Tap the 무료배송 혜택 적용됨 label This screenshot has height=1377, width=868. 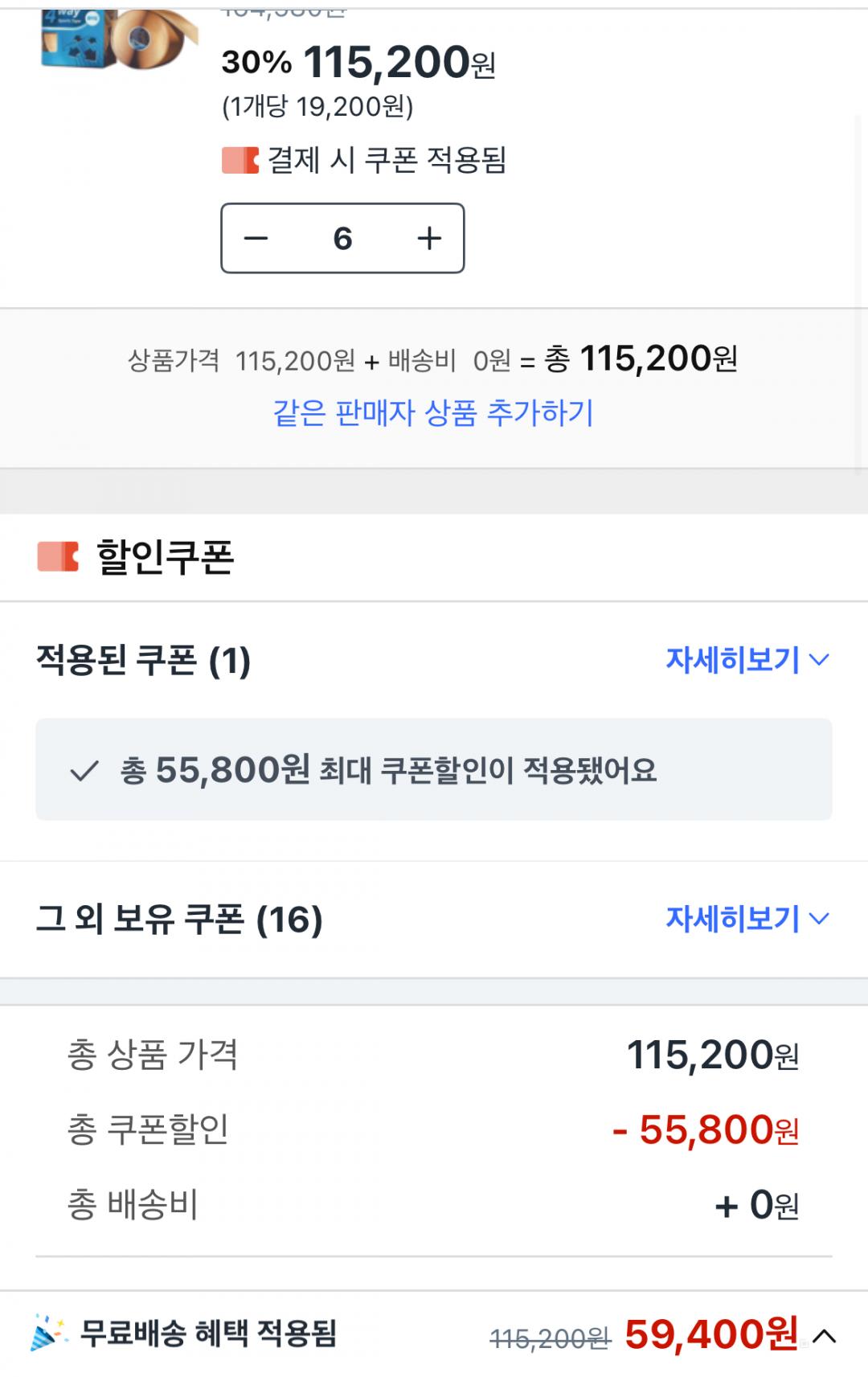208,1334
